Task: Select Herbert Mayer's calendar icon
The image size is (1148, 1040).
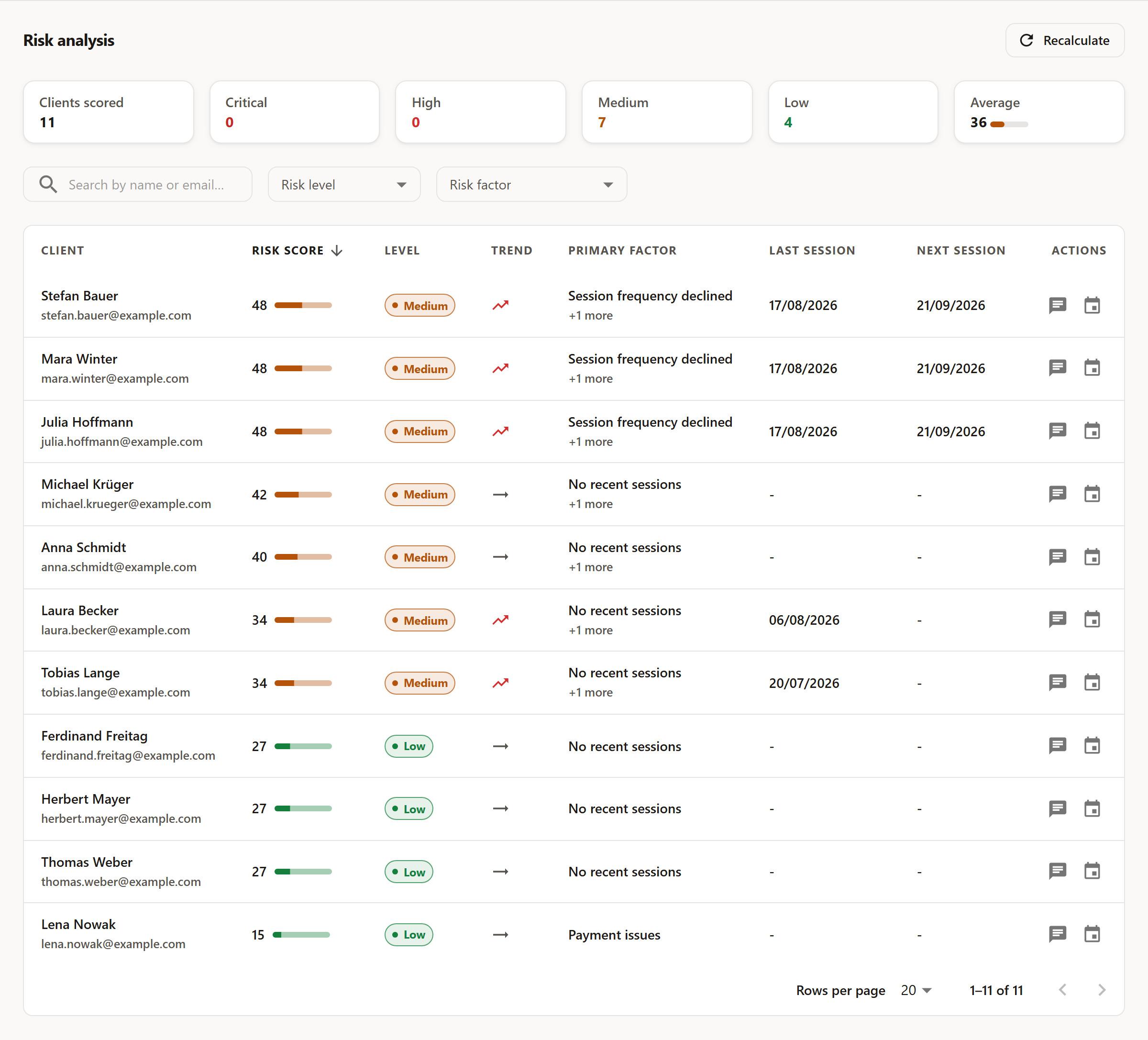Action: tap(1092, 809)
